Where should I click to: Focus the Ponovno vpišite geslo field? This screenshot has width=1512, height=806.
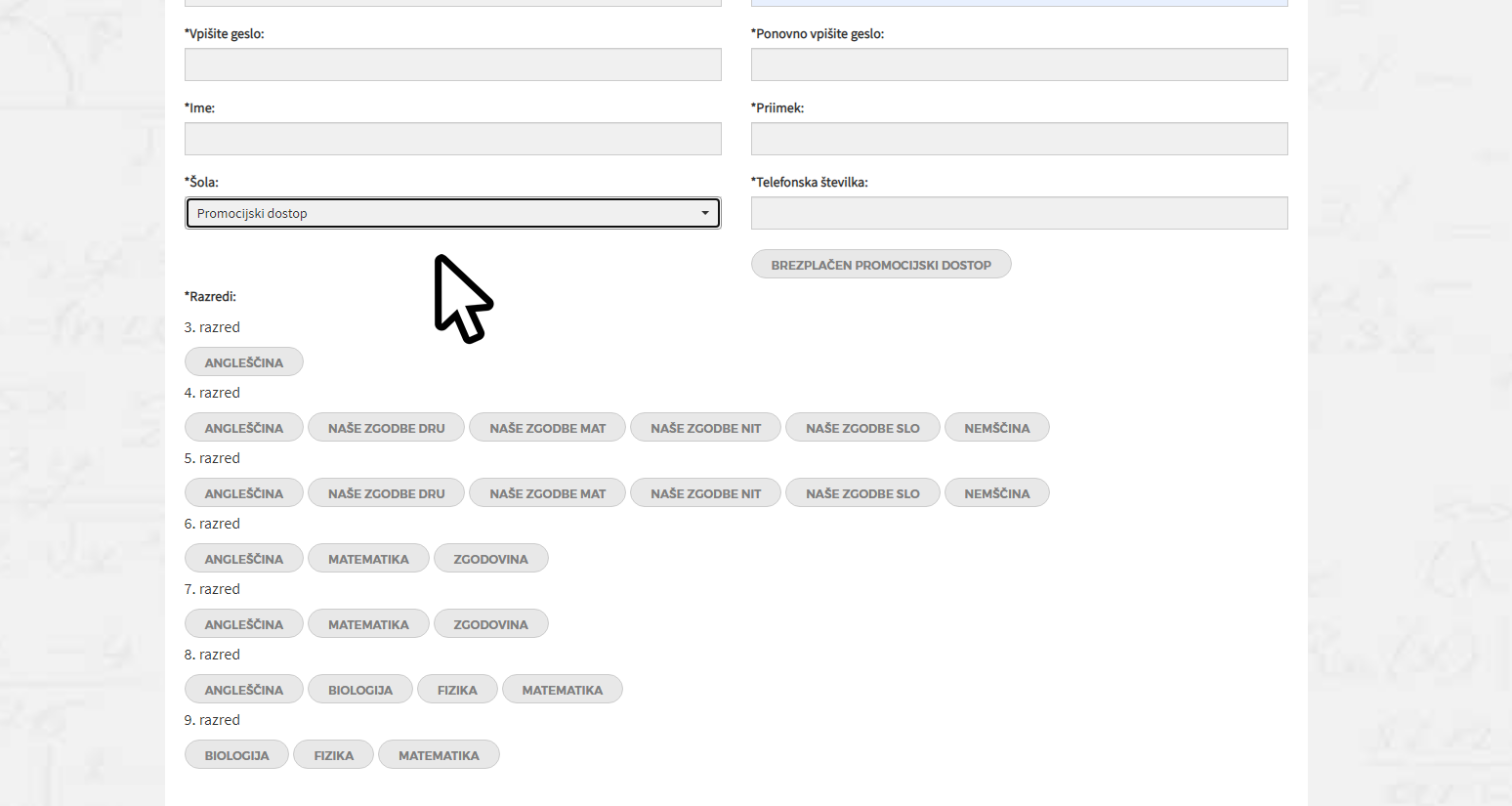click(1019, 64)
